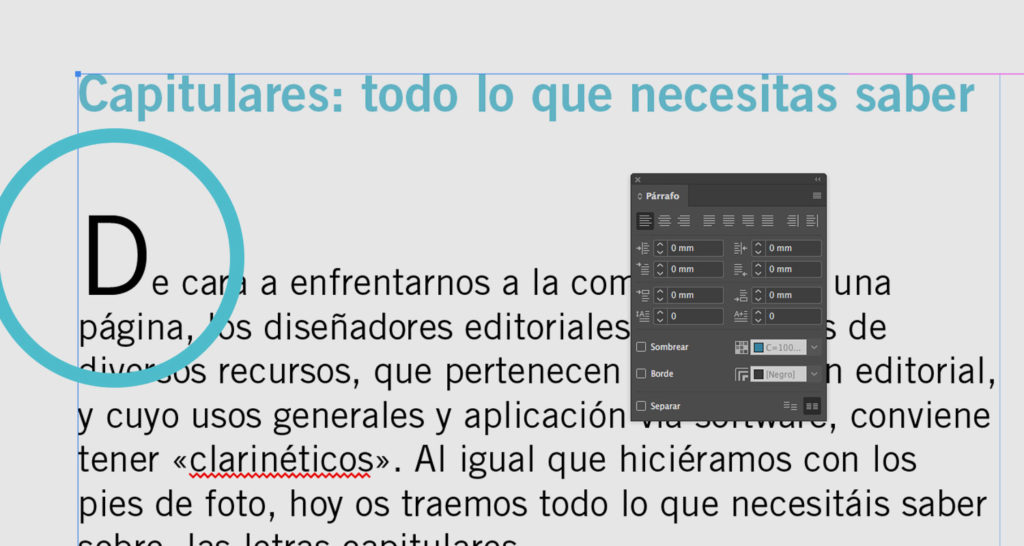Click the drop cap characters value field
The width and height of the screenshot is (1024, 546).
[793, 316]
